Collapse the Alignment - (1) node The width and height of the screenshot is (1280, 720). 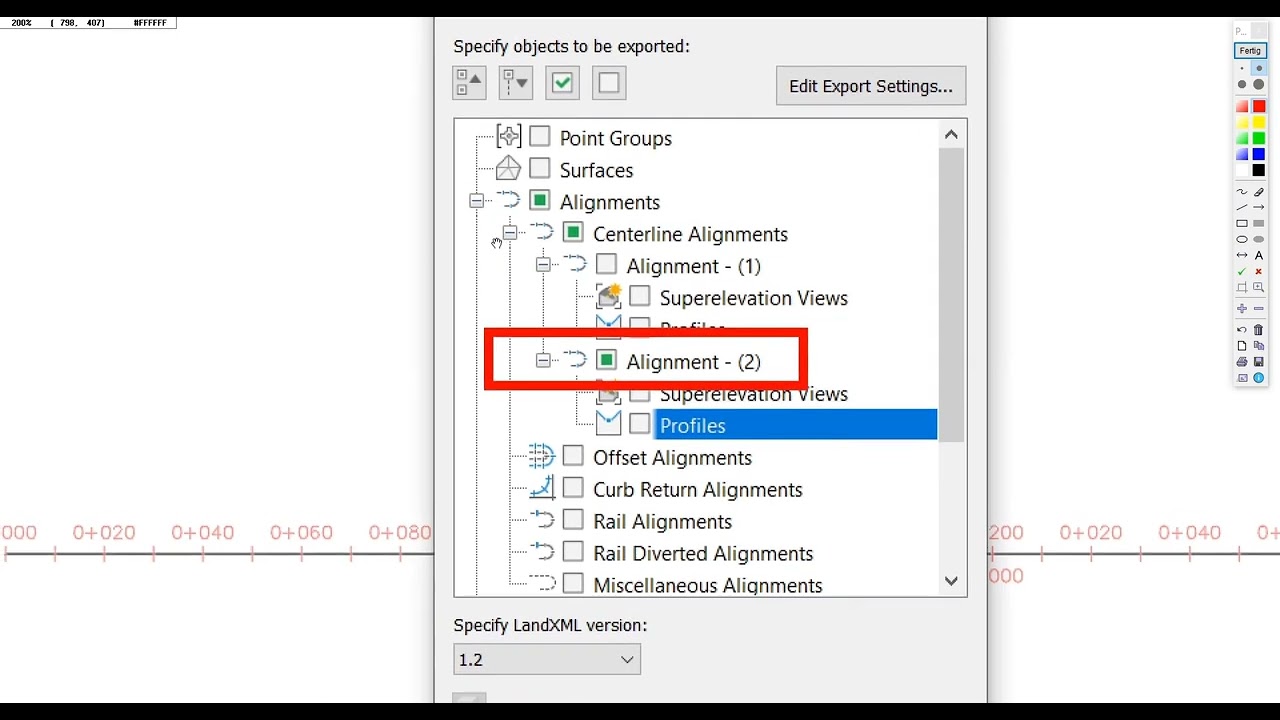pyautogui.click(x=543, y=265)
